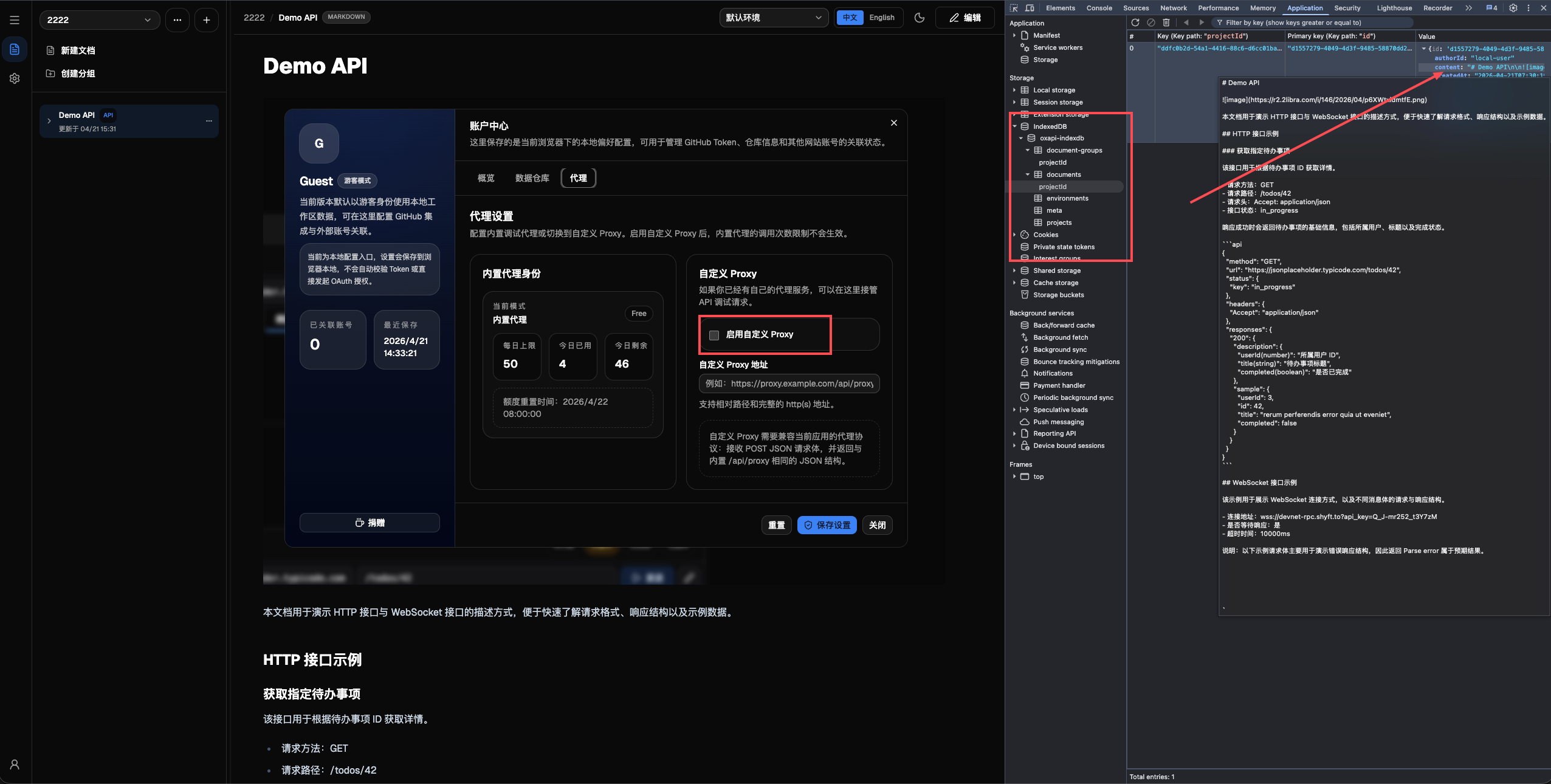Viewport: 1551px width, 784px height.
Task: Select the documents icon in the left rail
Action: pos(15,49)
